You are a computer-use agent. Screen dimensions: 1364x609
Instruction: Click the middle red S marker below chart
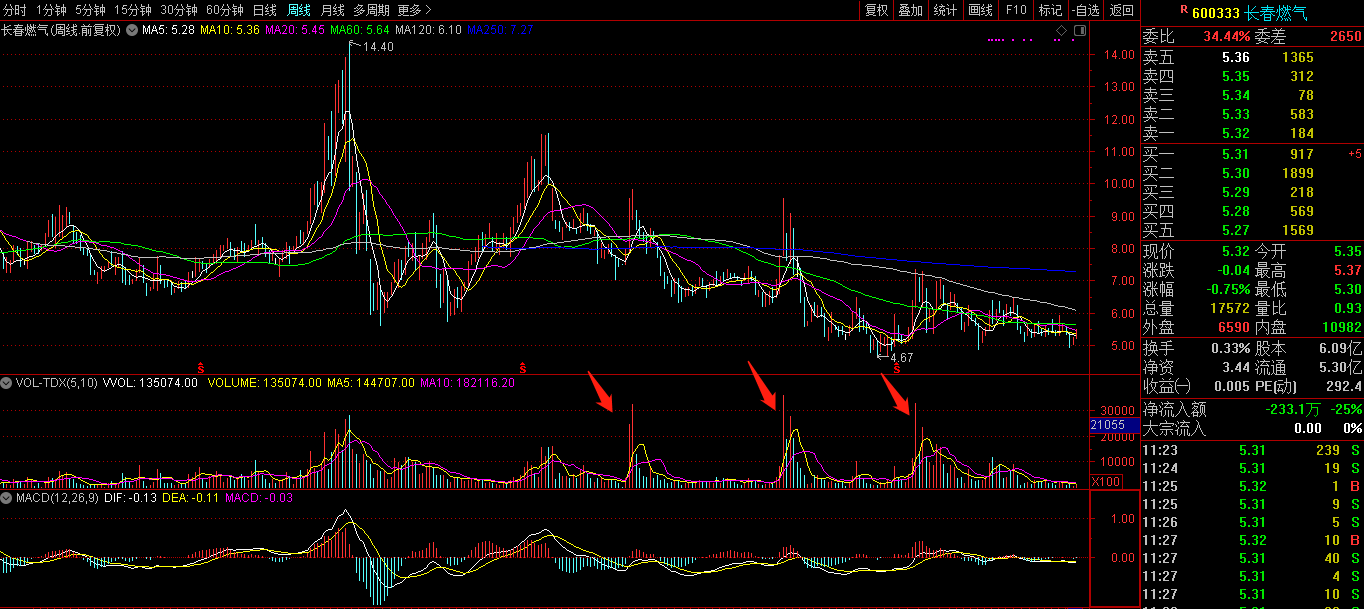pos(522,367)
